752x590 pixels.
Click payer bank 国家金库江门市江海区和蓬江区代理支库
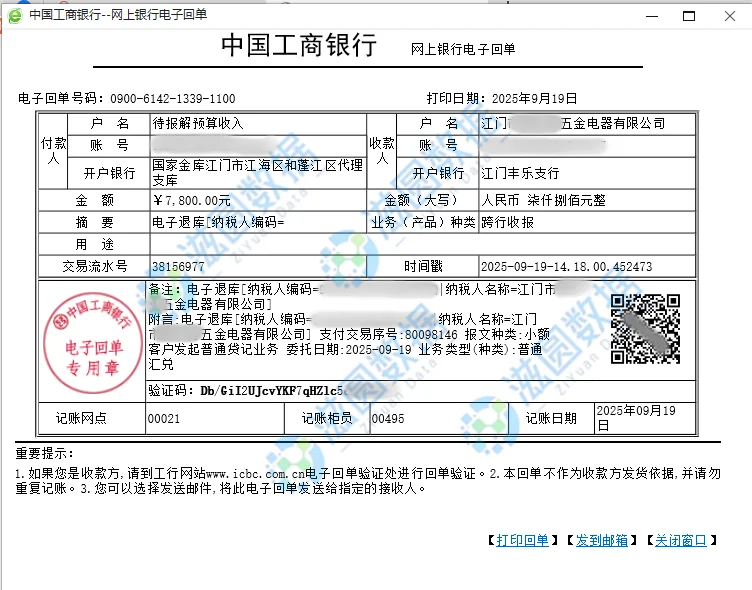click(258, 173)
